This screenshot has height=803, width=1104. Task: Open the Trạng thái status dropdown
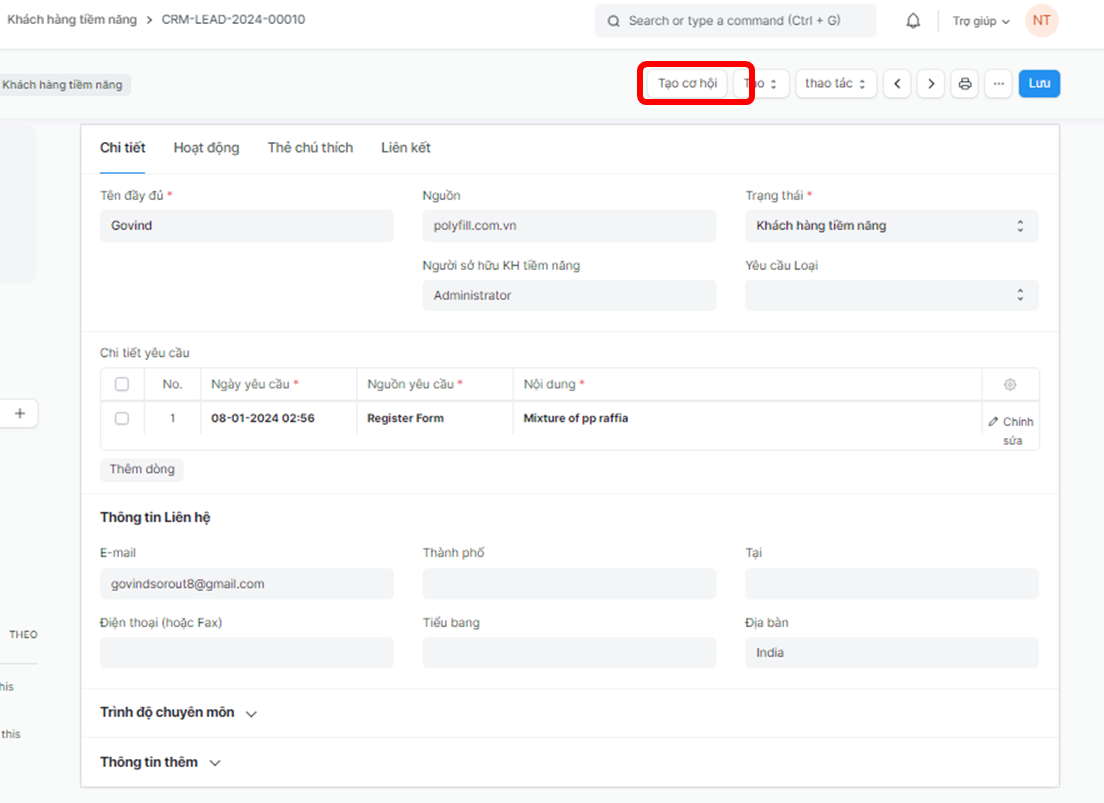tap(891, 226)
